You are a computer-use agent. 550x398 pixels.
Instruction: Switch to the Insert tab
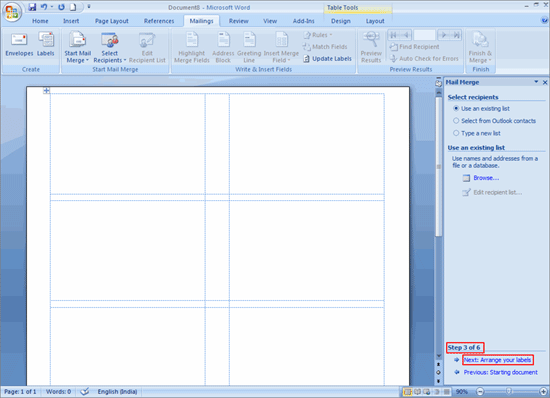tap(71, 21)
